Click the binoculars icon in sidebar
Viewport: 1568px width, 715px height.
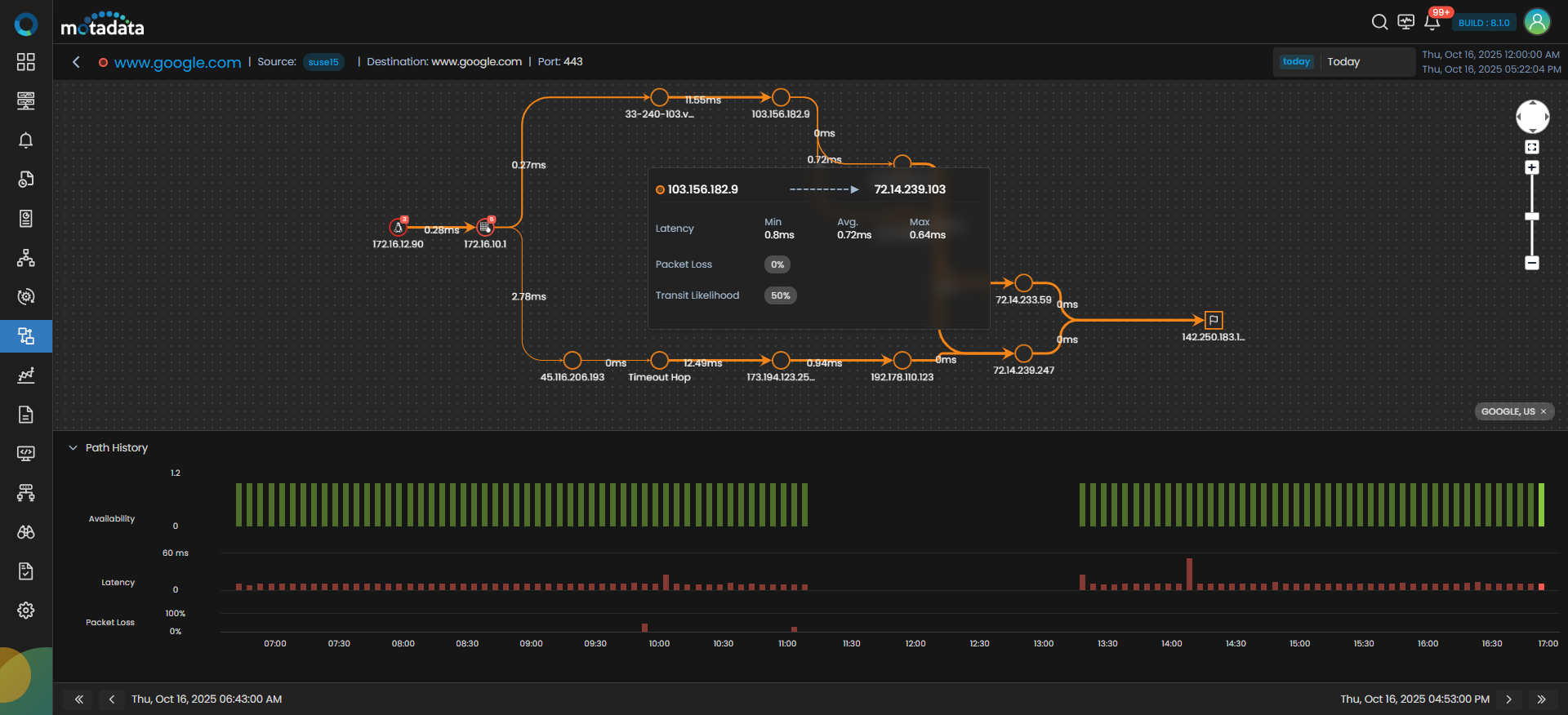pyautogui.click(x=26, y=532)
